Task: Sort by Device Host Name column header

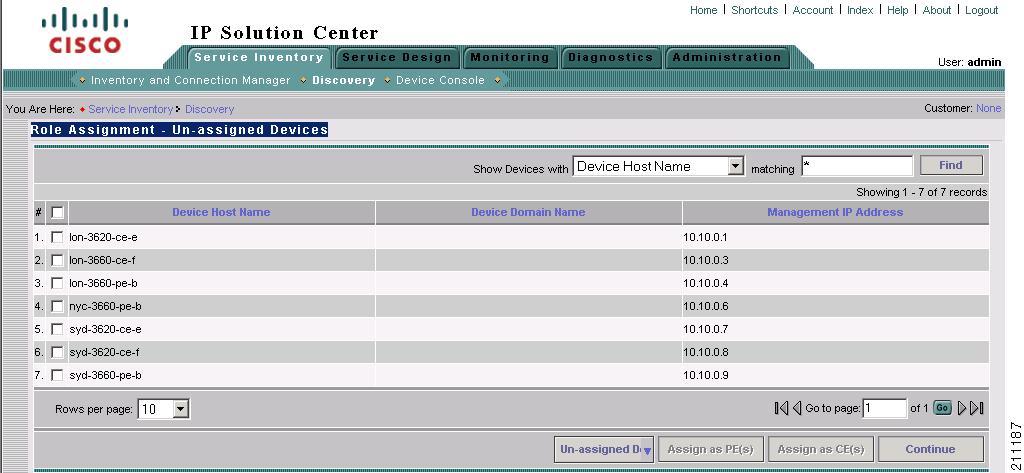Action: pos(221,212)
